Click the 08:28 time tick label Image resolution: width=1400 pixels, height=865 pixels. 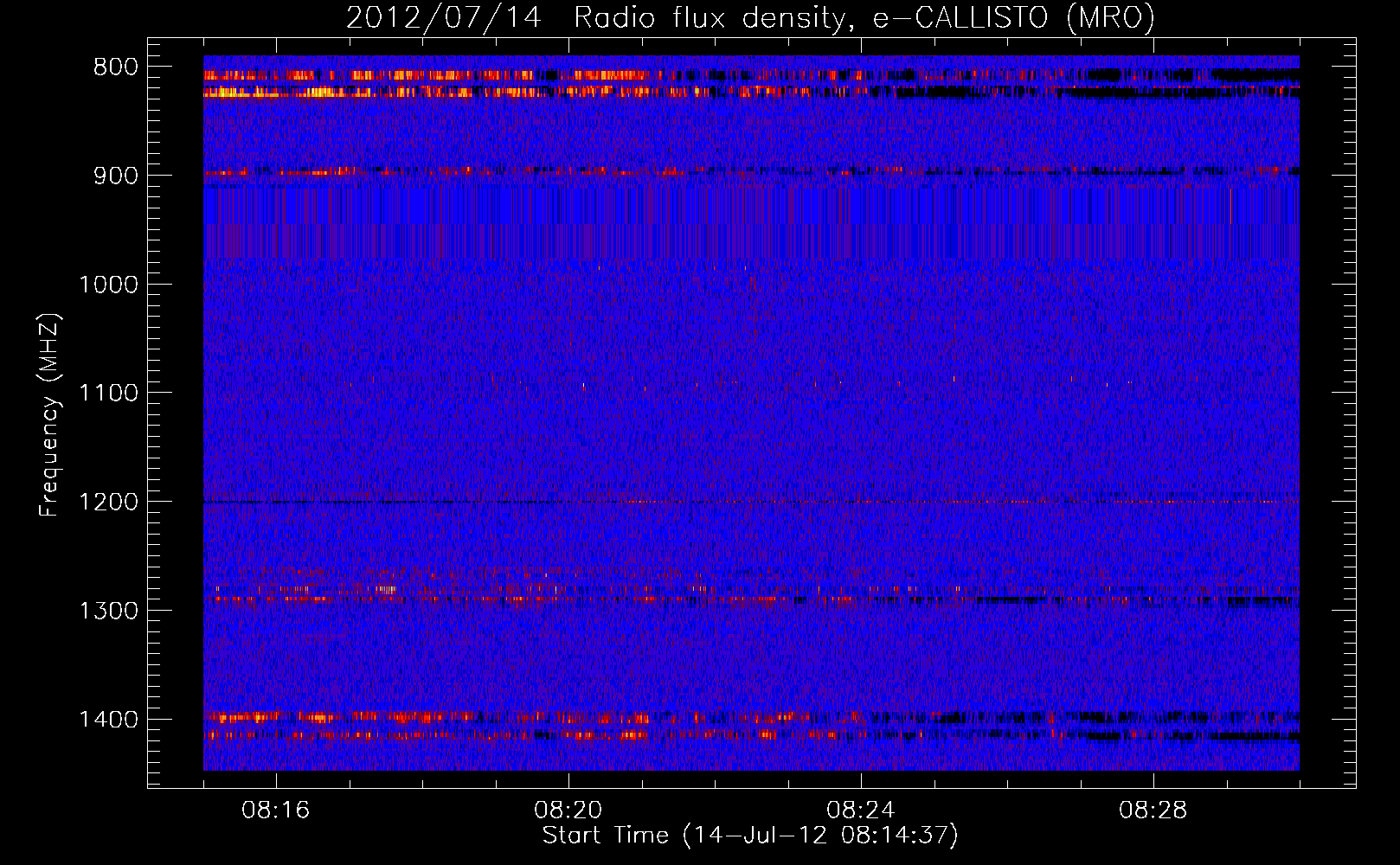tap(1153, 811)
